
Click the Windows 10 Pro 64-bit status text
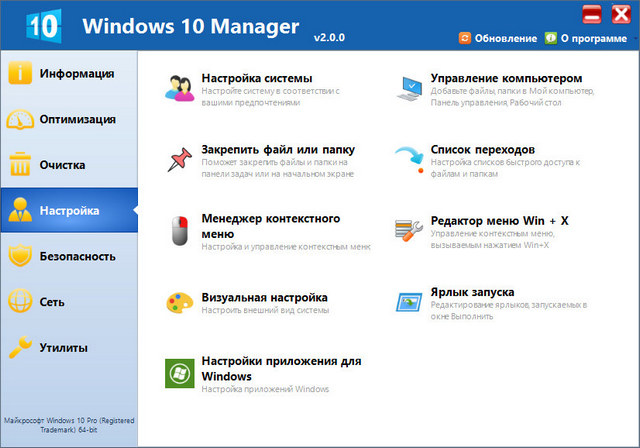coord(69,425)
